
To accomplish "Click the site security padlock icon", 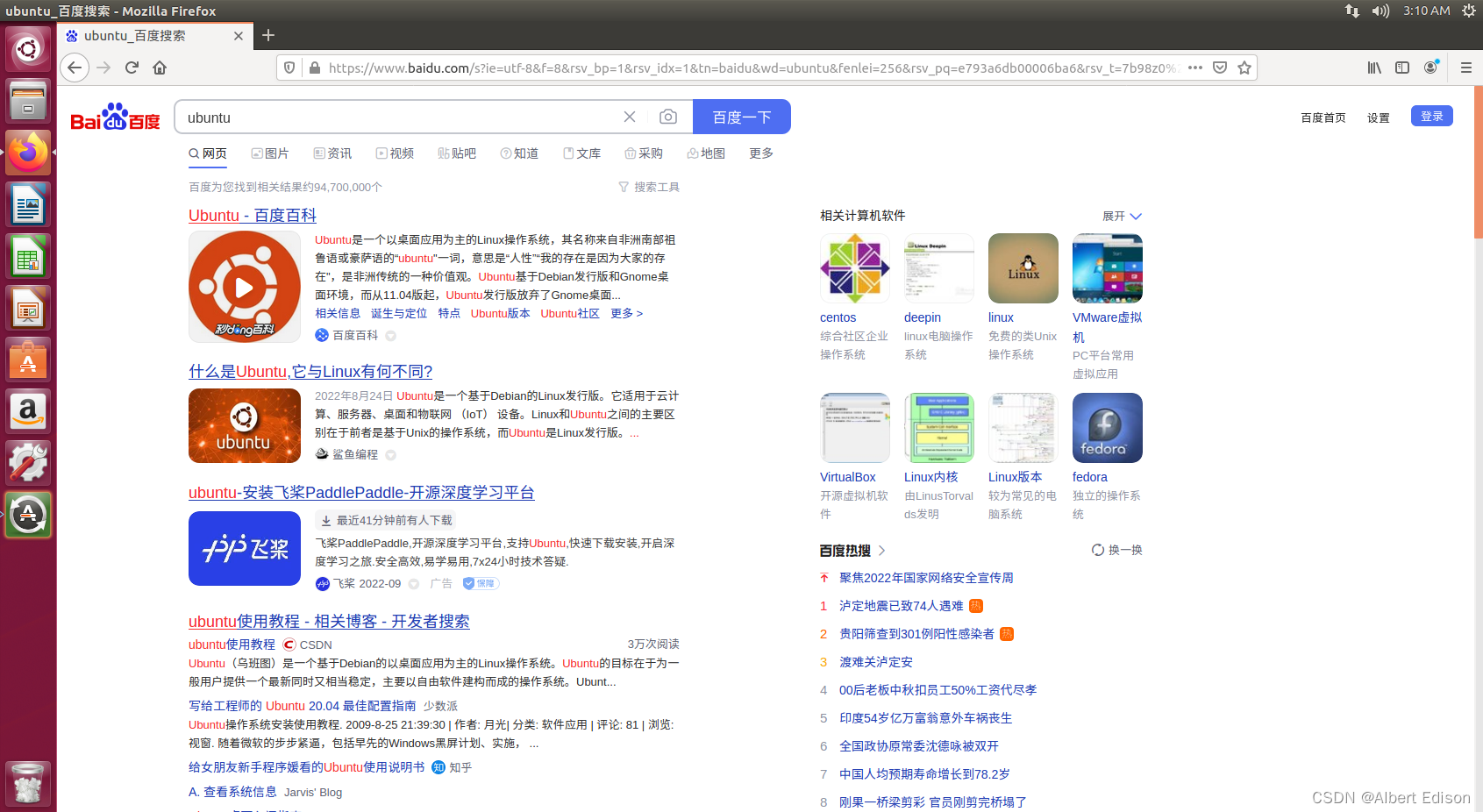I will pos(314,68).
